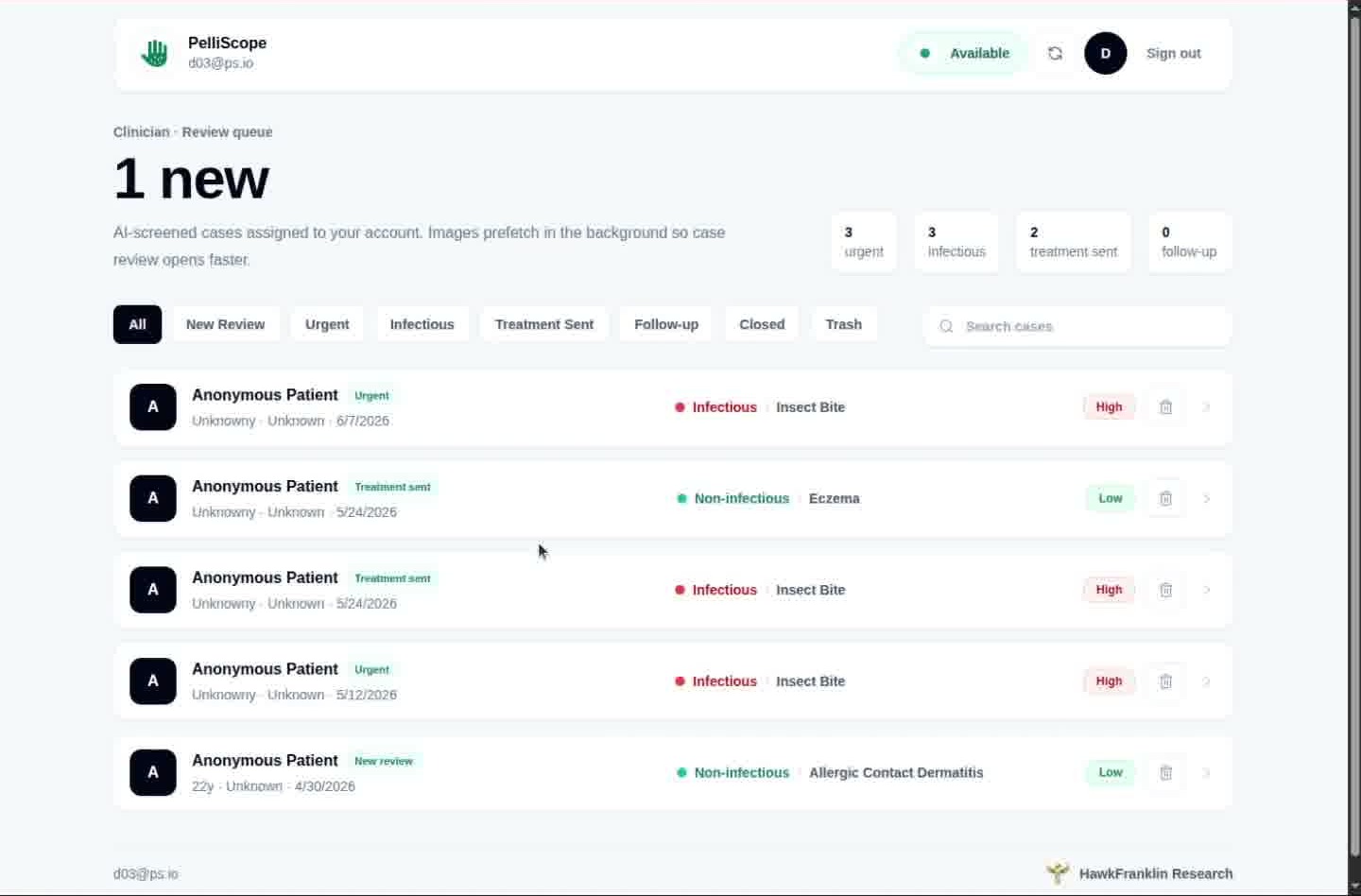
Task: Click the 3 urgent stat card
Action: (x=864, y=242)
